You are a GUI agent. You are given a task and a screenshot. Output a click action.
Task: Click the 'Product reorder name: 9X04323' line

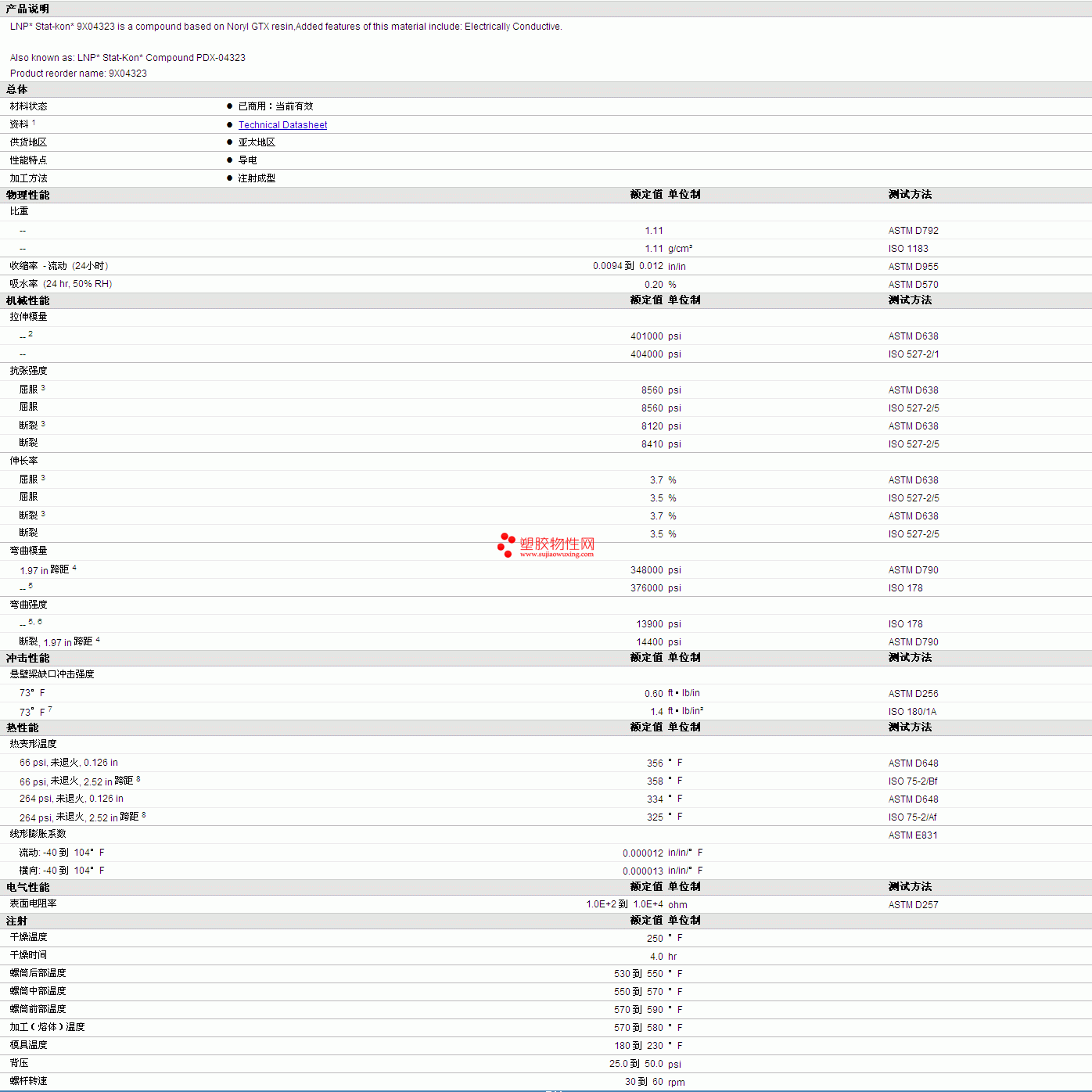click(78, 74)
